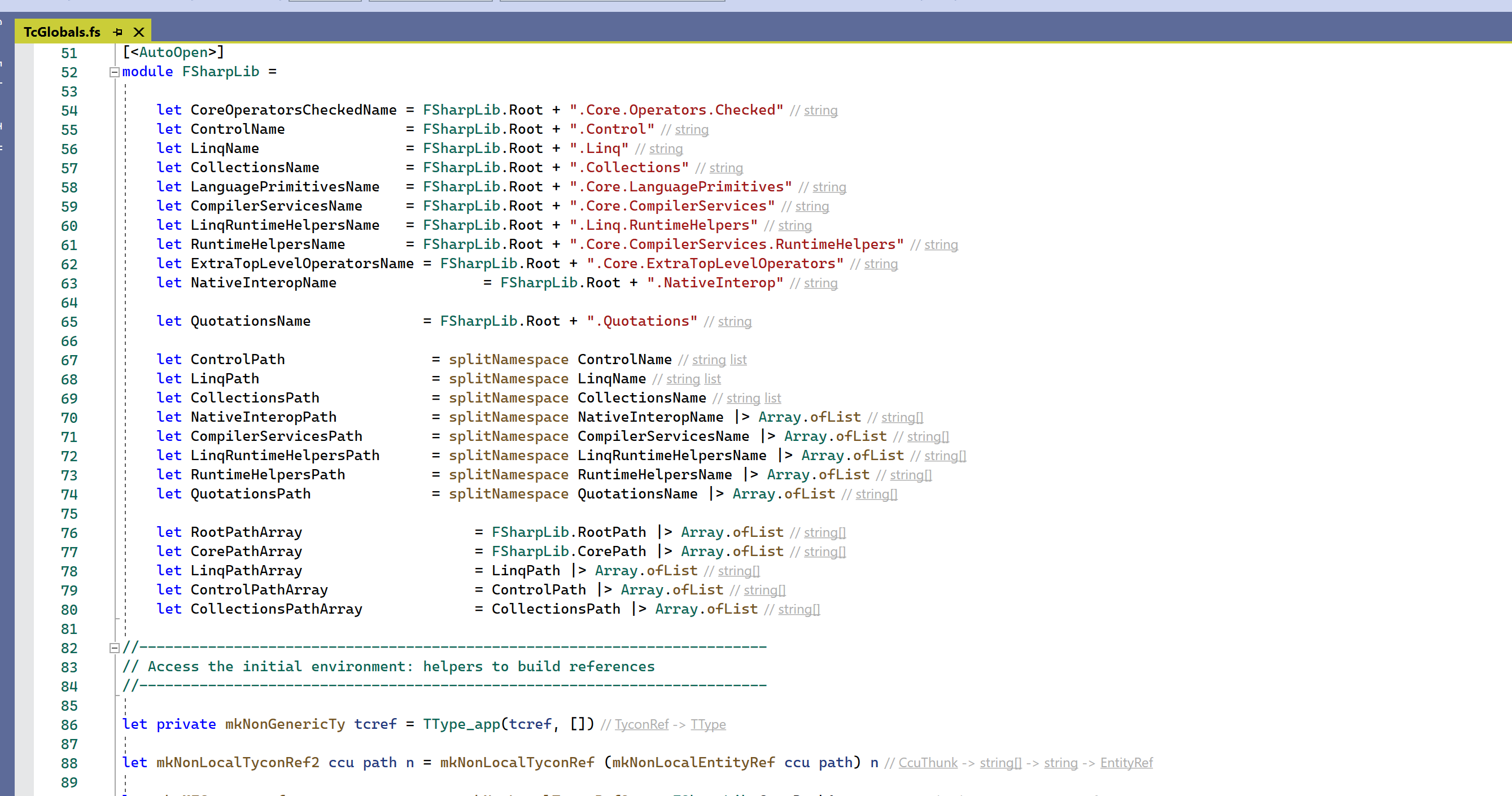Pin the TcGlobals.fs tab

118,32
